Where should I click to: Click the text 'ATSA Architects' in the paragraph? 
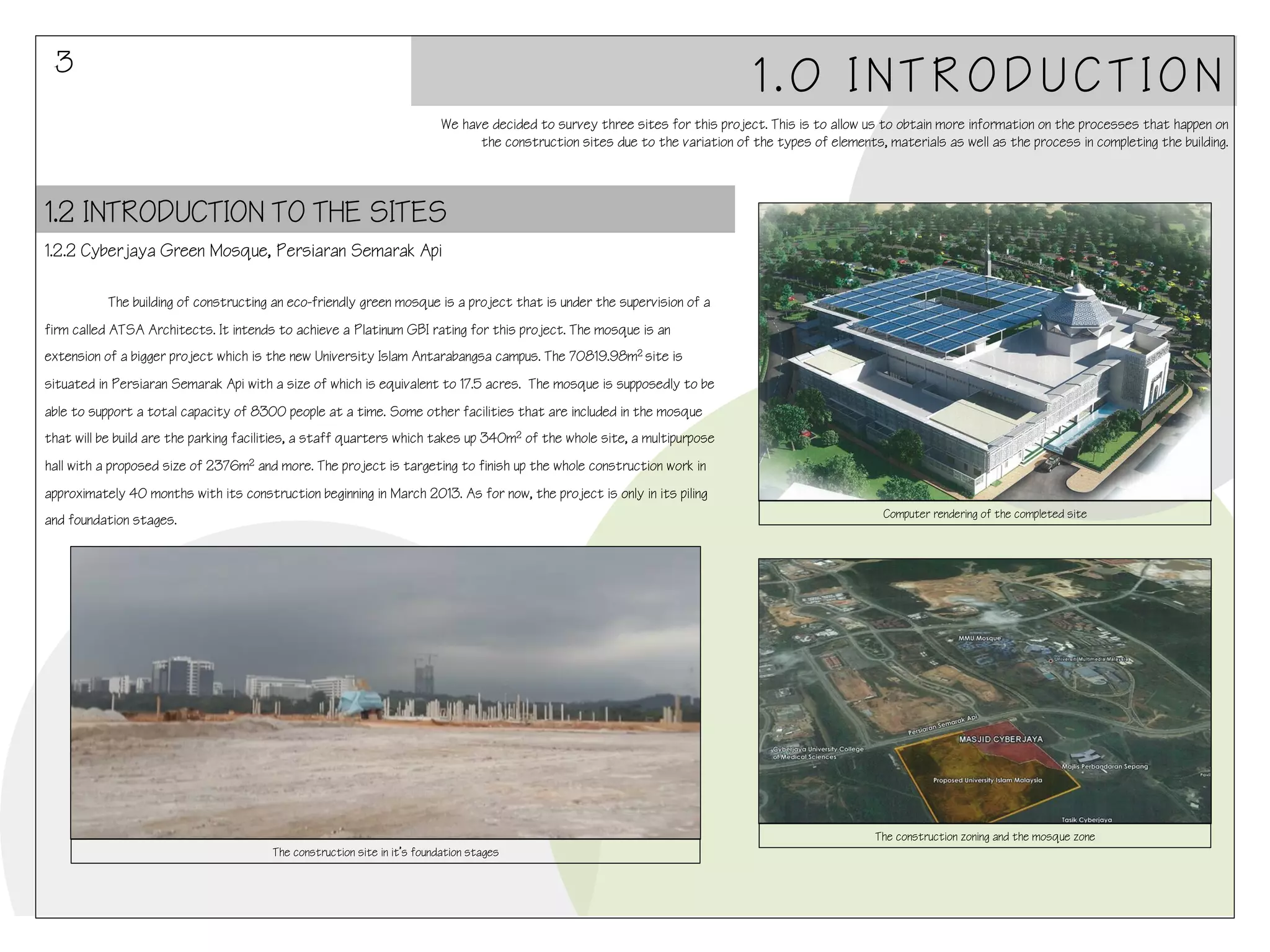tap(162, 330)
